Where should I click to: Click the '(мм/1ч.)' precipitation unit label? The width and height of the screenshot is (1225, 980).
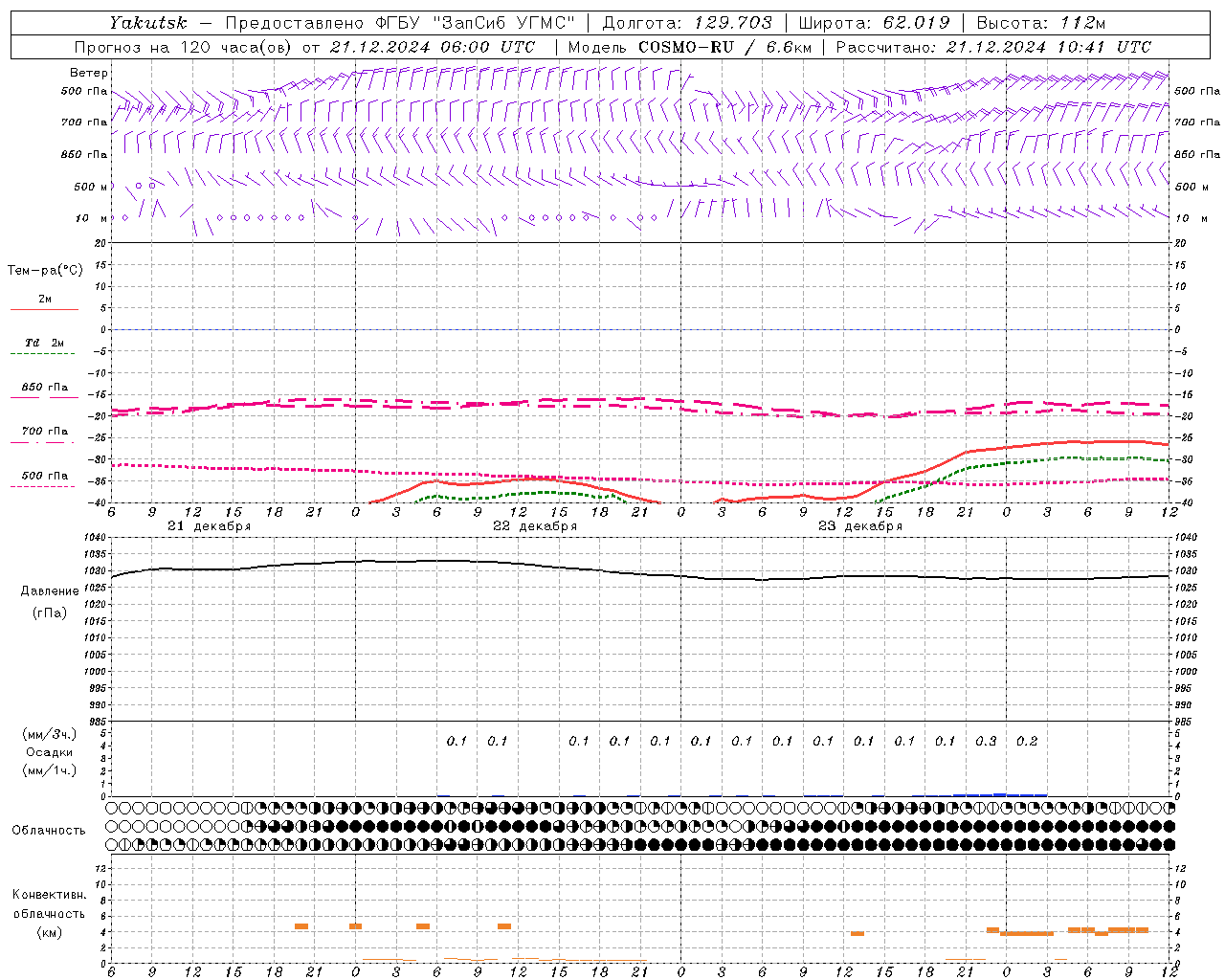[x=50, y=770]
